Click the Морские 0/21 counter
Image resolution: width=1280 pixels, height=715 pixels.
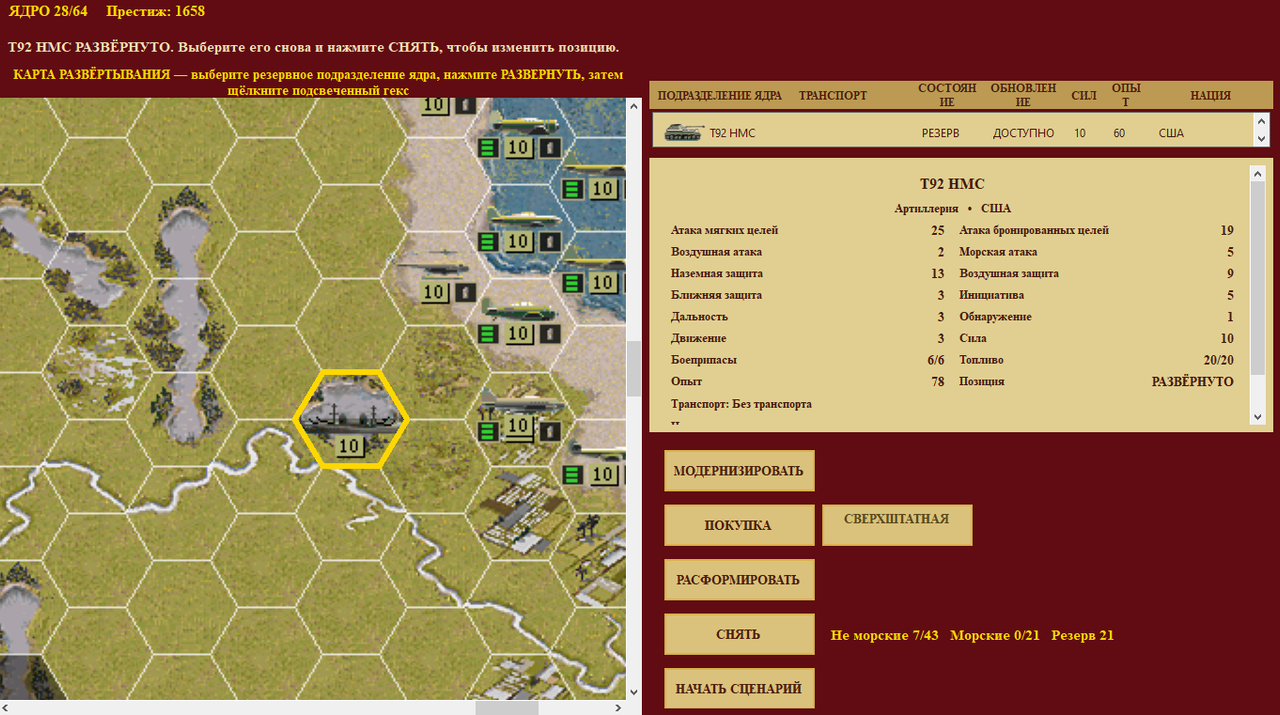click(x=995, y=635)
